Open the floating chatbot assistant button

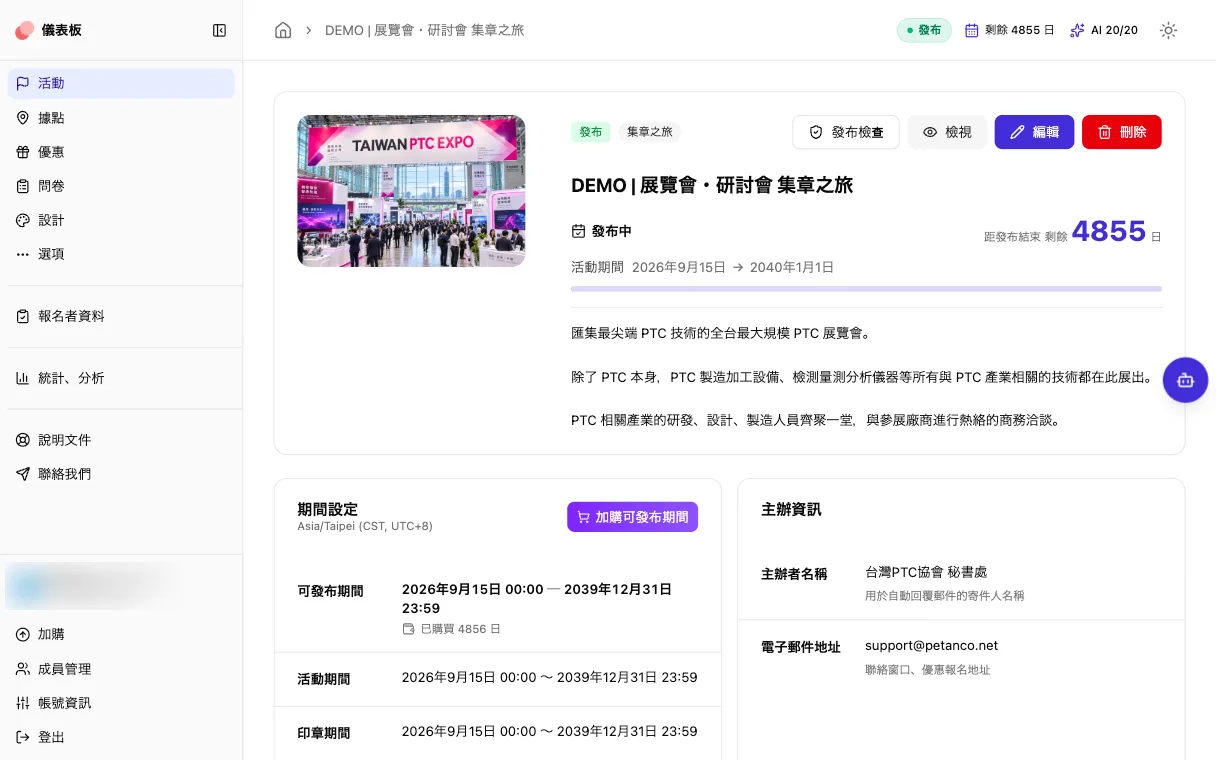1185,380
